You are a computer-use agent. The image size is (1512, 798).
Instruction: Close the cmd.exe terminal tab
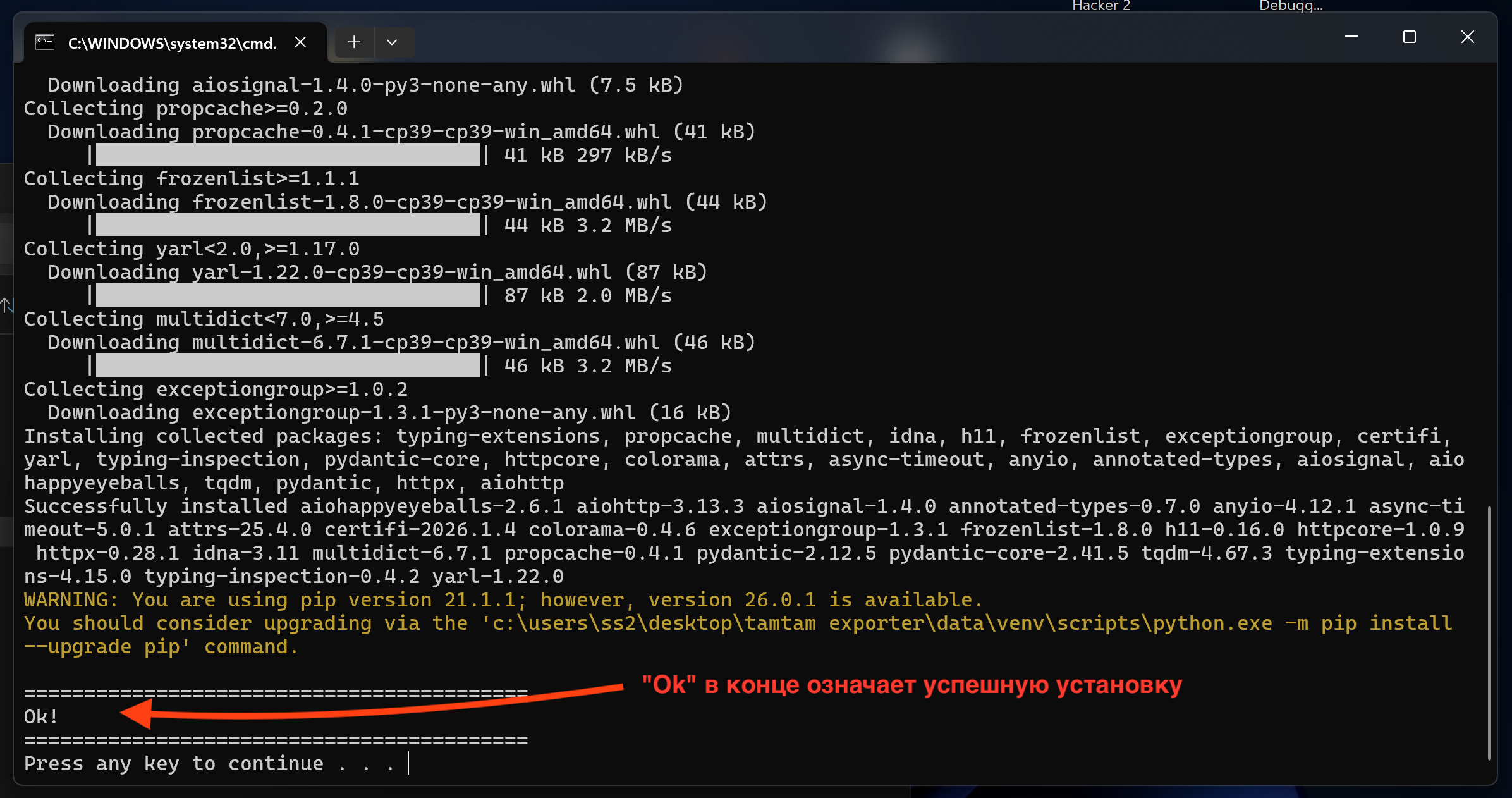(300, 42)
